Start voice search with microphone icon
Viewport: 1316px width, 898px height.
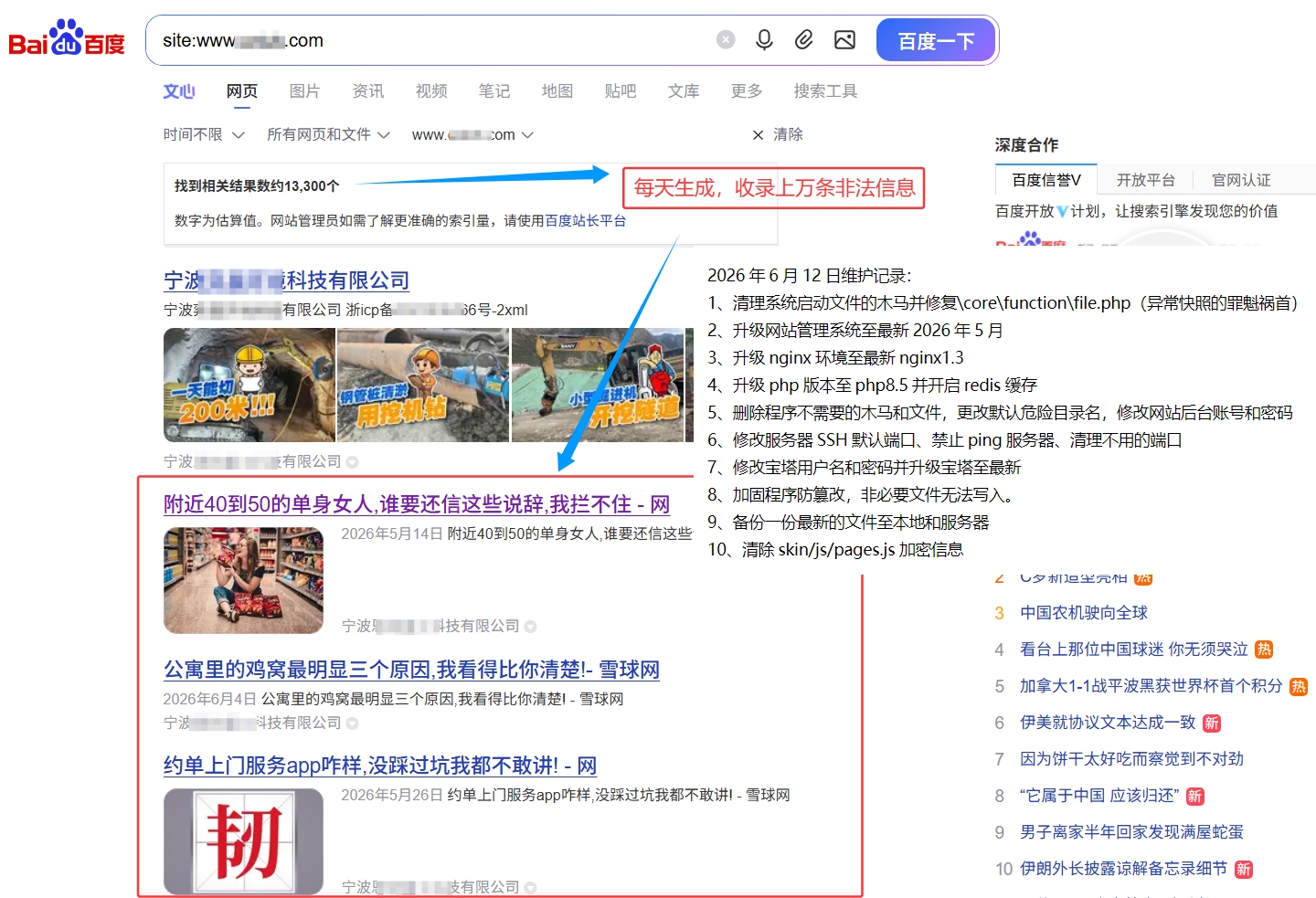click(x=764, y=39)
